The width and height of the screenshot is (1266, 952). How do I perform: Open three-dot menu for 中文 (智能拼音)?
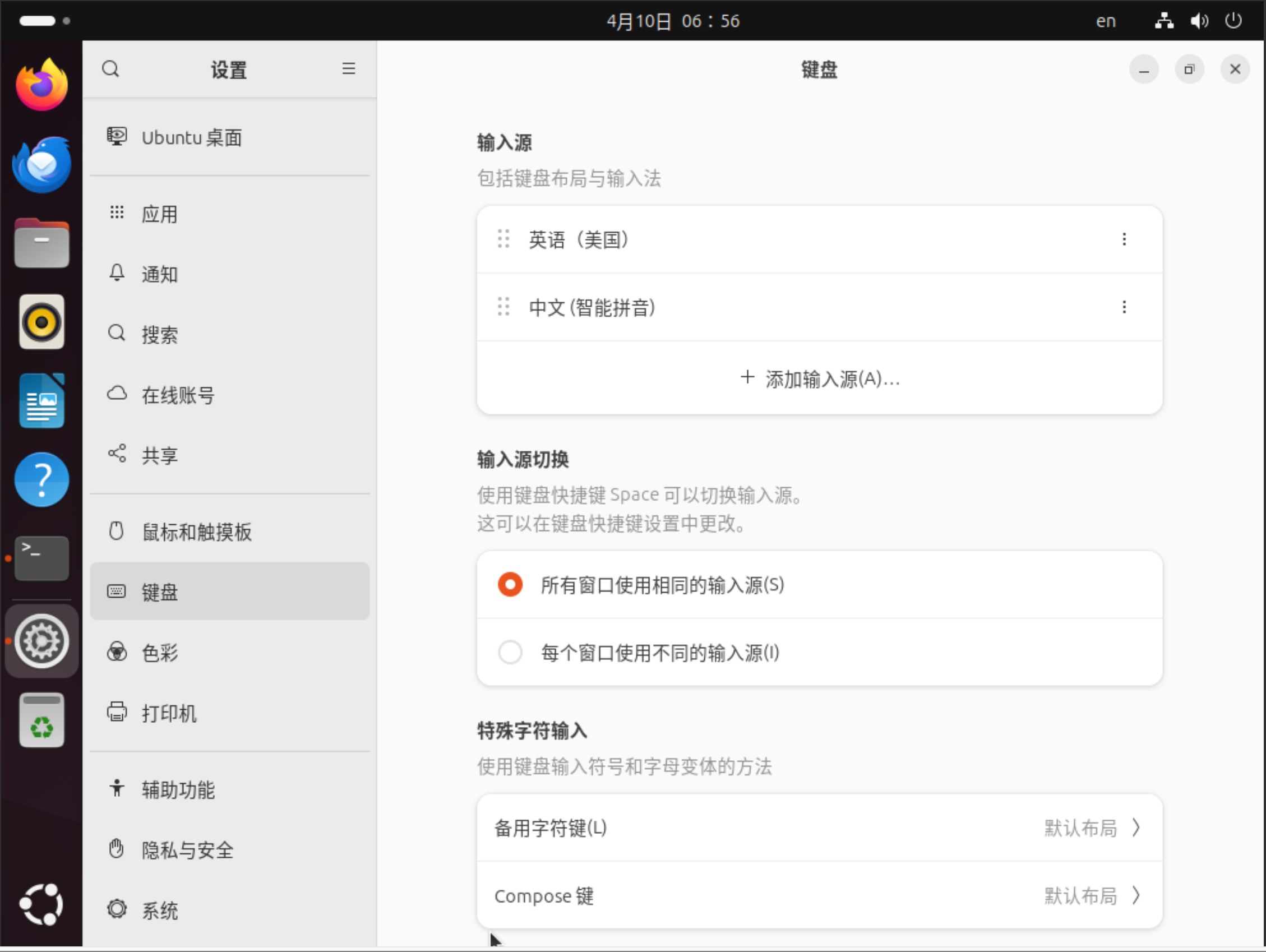(x=1124, y=307)
